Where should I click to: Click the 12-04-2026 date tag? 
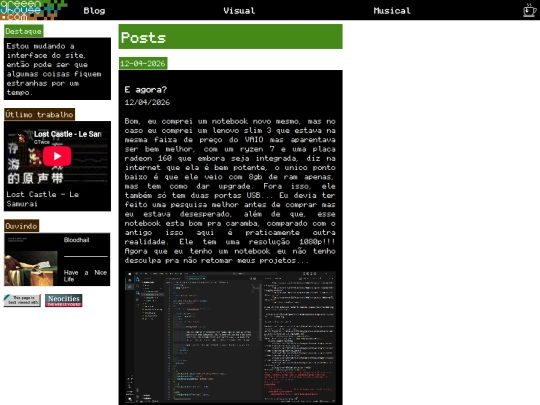tap(143, 63)
